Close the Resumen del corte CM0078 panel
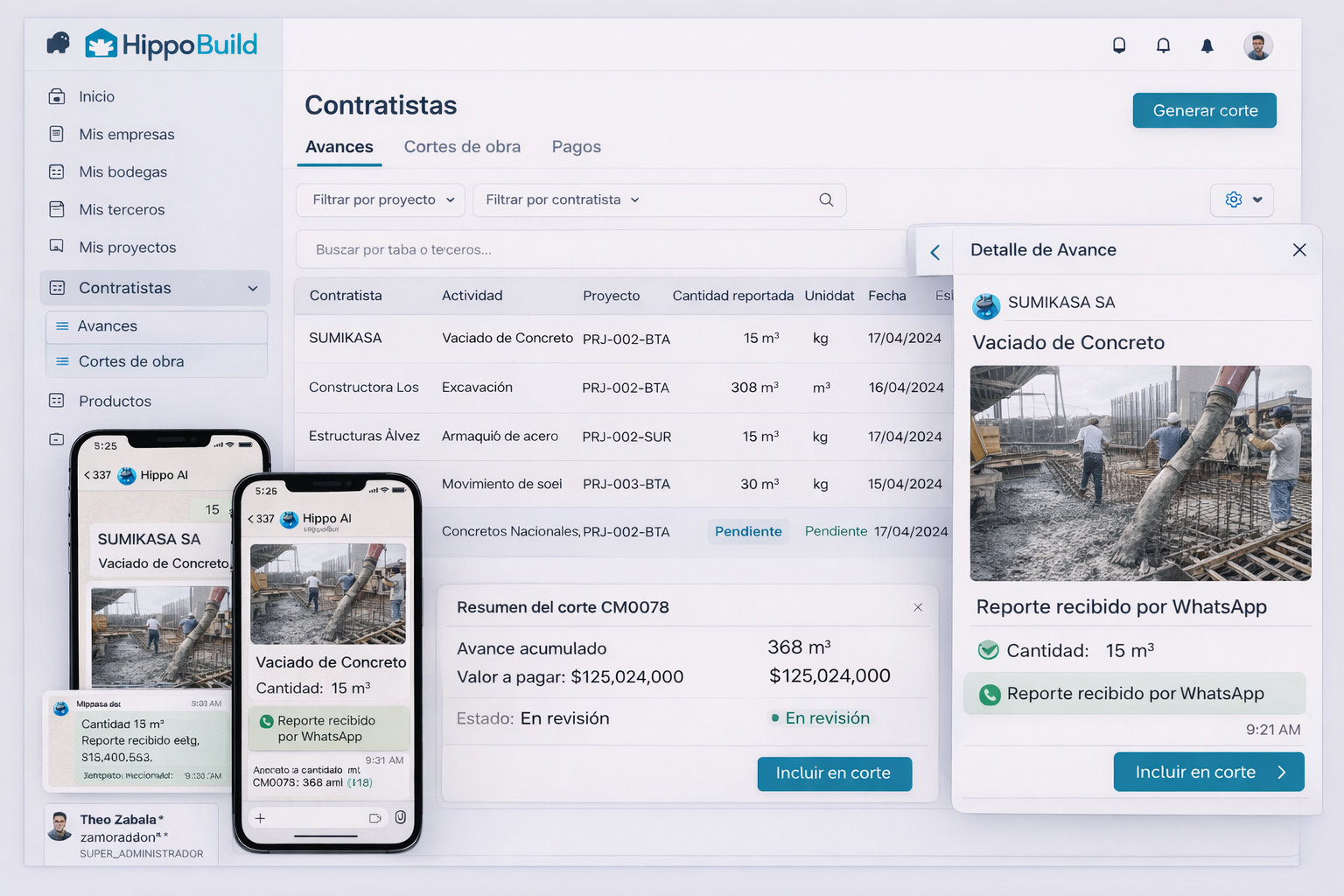Screen dimensions: 1344x896 click(x=918, y=607)
